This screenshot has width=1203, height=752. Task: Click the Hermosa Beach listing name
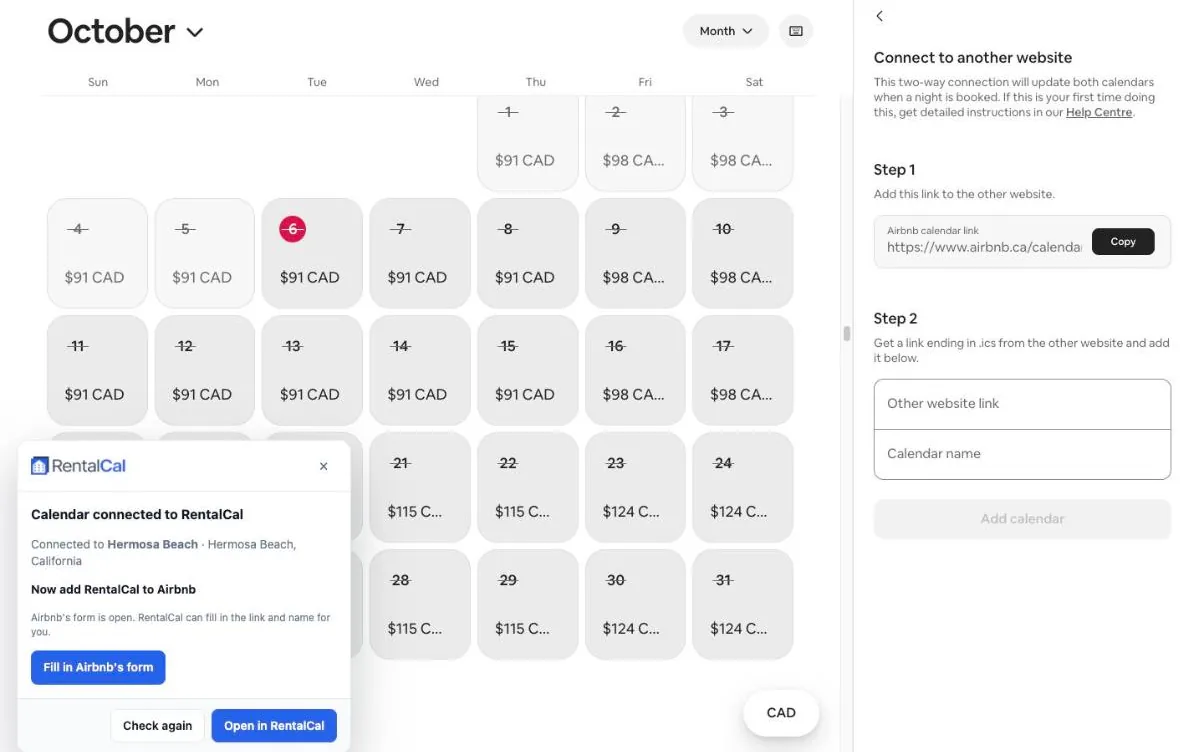[x=152, y=545]
